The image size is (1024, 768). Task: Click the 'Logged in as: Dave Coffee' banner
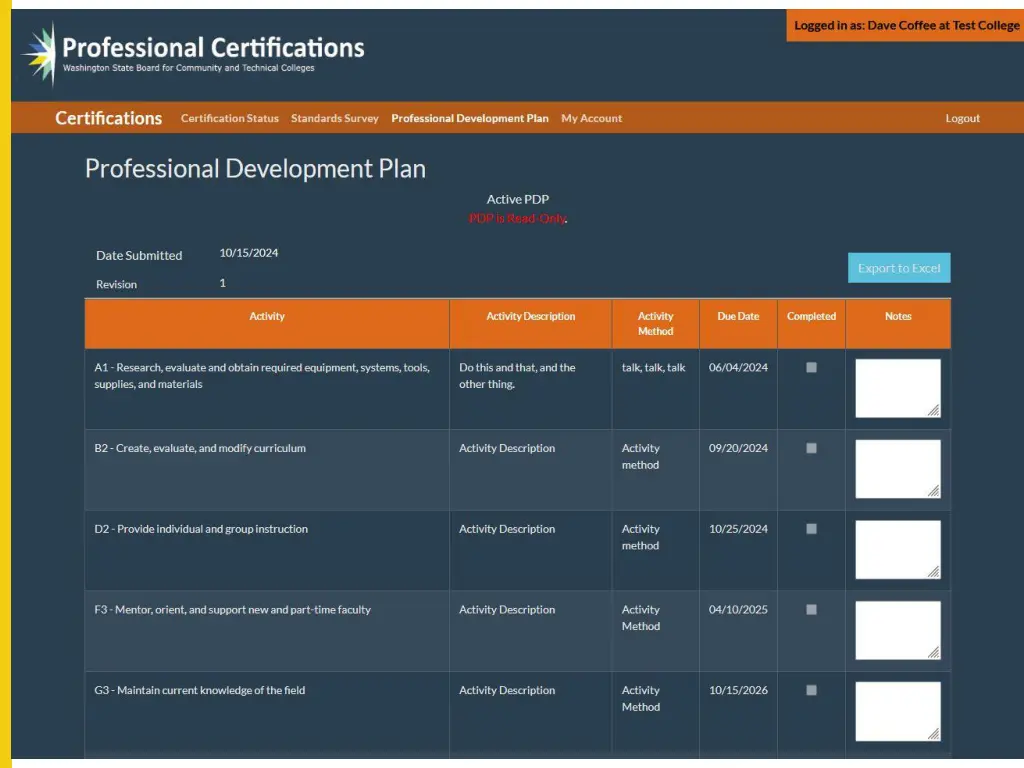point(906,25)
